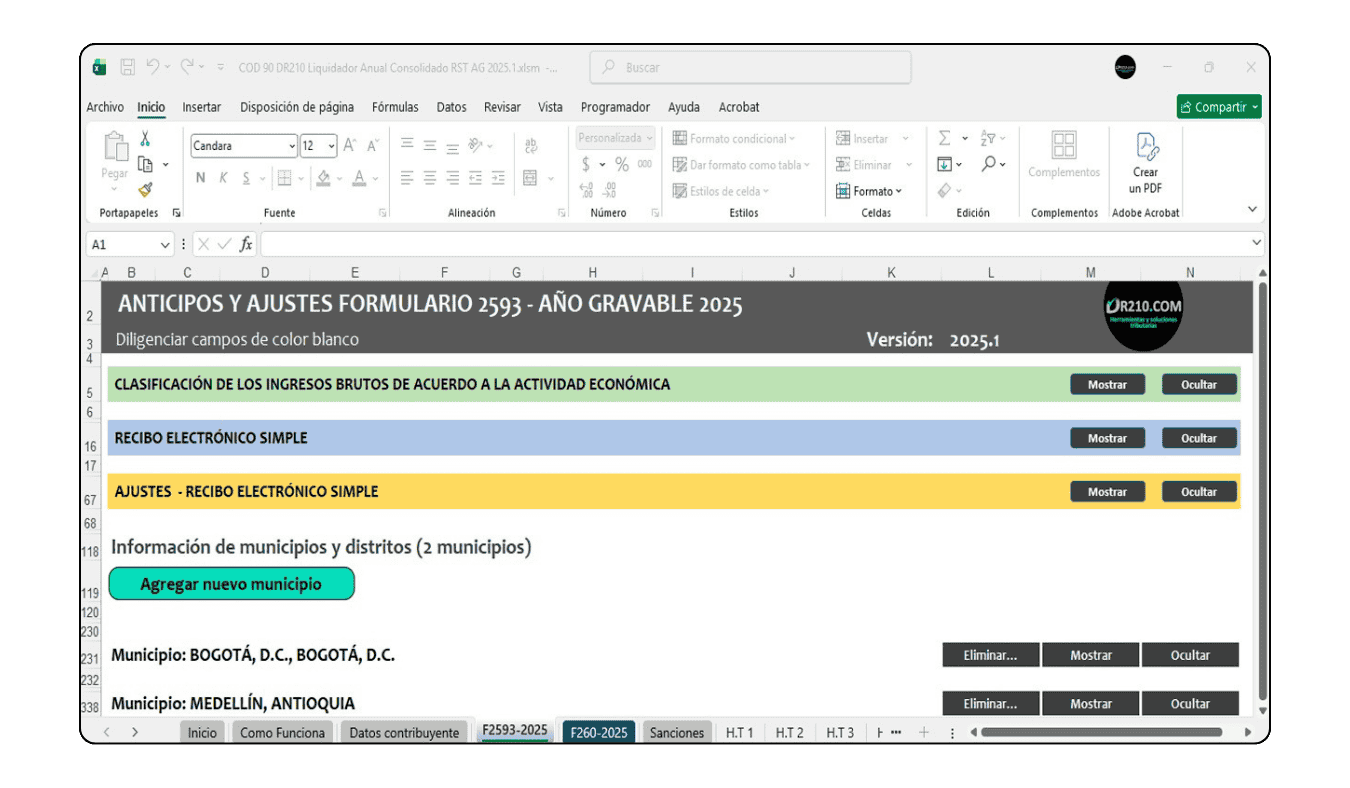Select the Sanciones sheet tab
Image resolution: width=1350 pixels, height=788 pixels.
point(677,732)
